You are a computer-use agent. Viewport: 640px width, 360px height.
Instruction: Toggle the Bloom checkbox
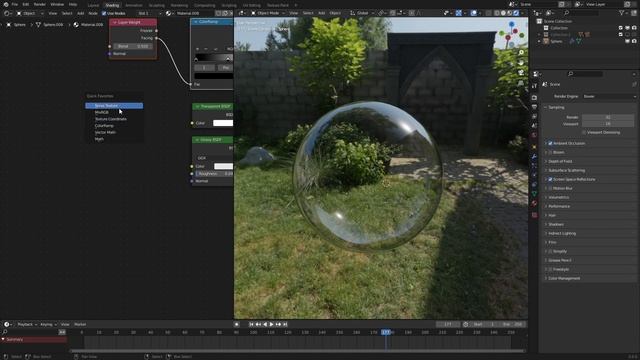point(550,152)
